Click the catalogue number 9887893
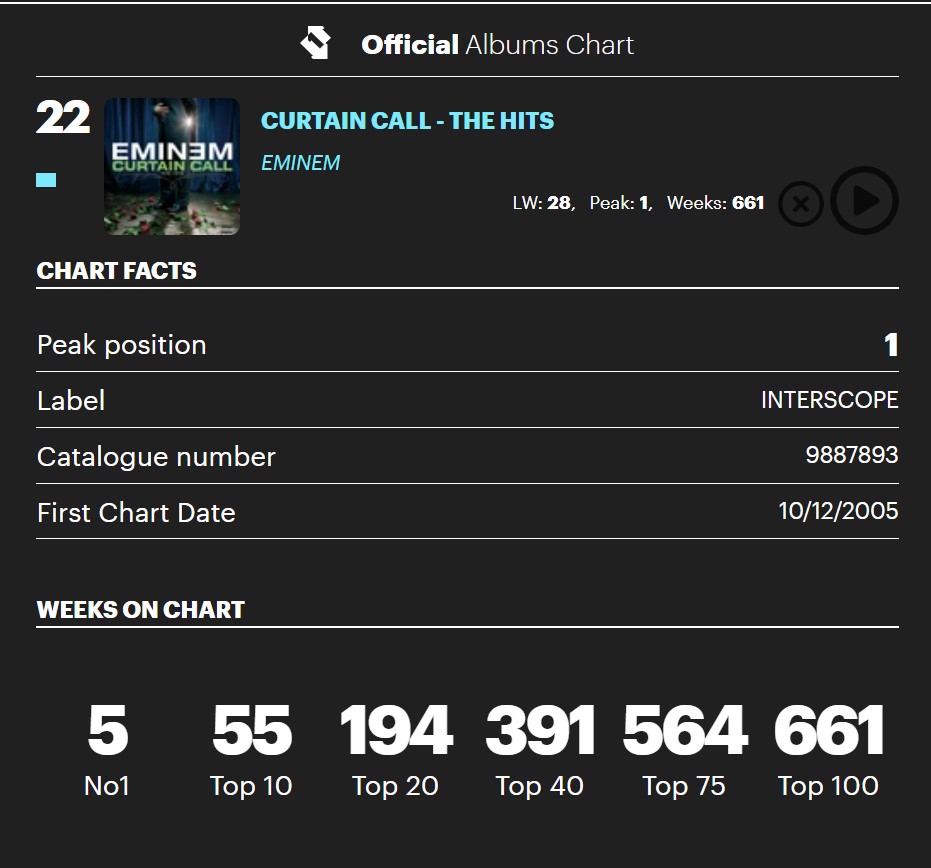This screenshot has width=931, height=868. [x=851, y=455]
